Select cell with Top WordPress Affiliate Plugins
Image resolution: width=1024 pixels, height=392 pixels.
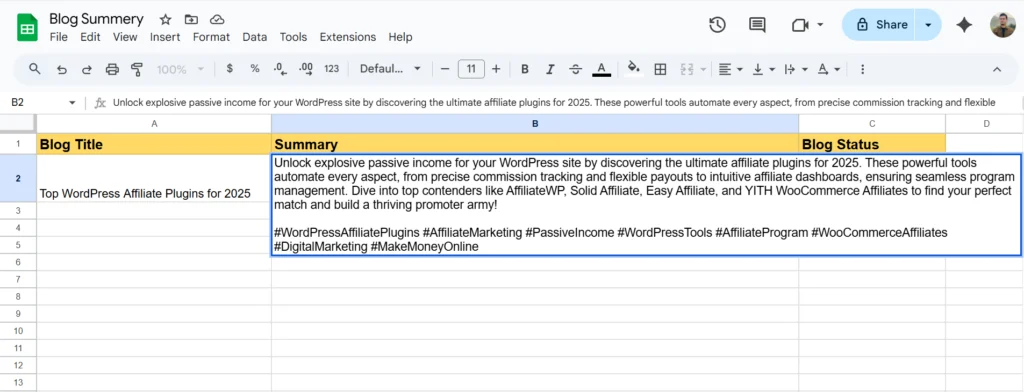154,178
